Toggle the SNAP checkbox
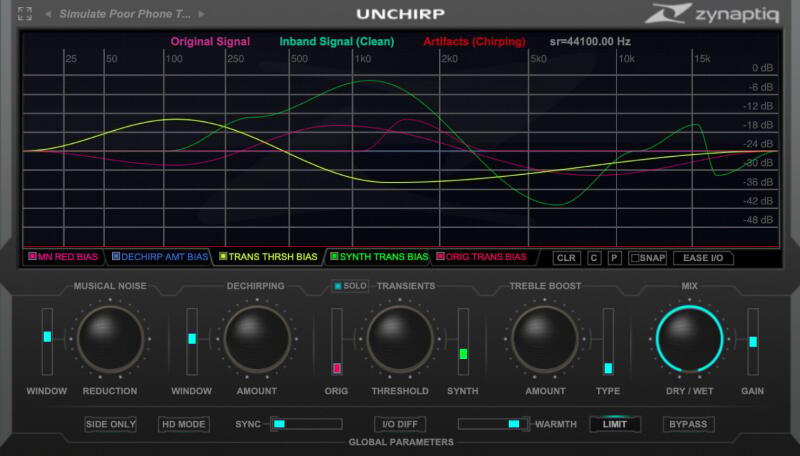800x456 pixels. click(648, 258)
